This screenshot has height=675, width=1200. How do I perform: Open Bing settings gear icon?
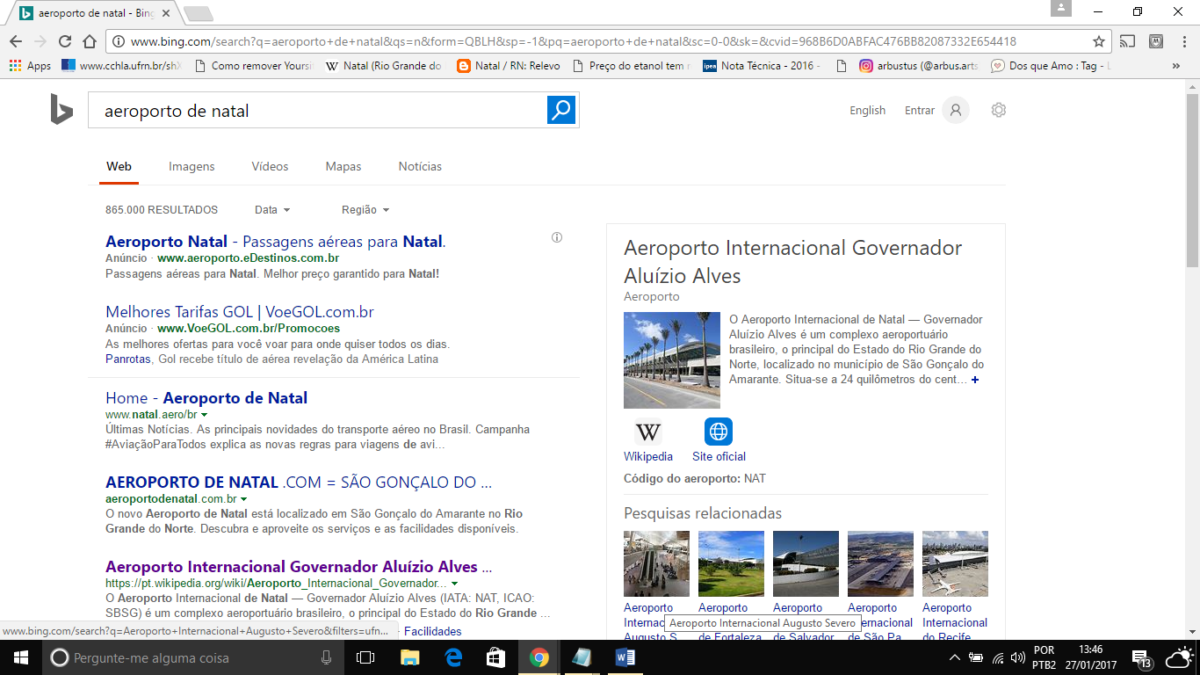[x=998, y=110]
